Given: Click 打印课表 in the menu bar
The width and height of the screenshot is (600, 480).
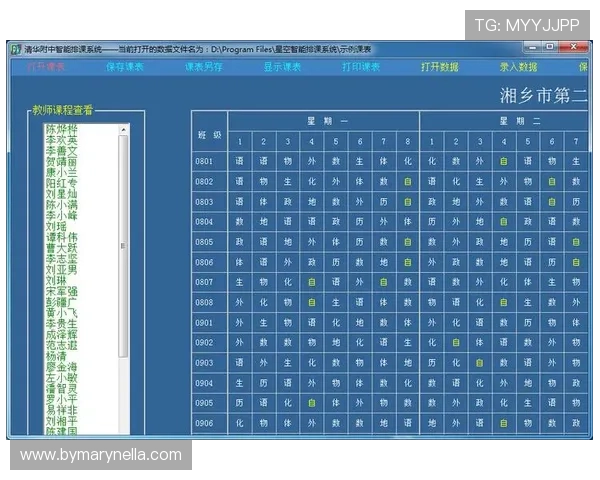Looking at the screenshot, I should click(361, 67).
